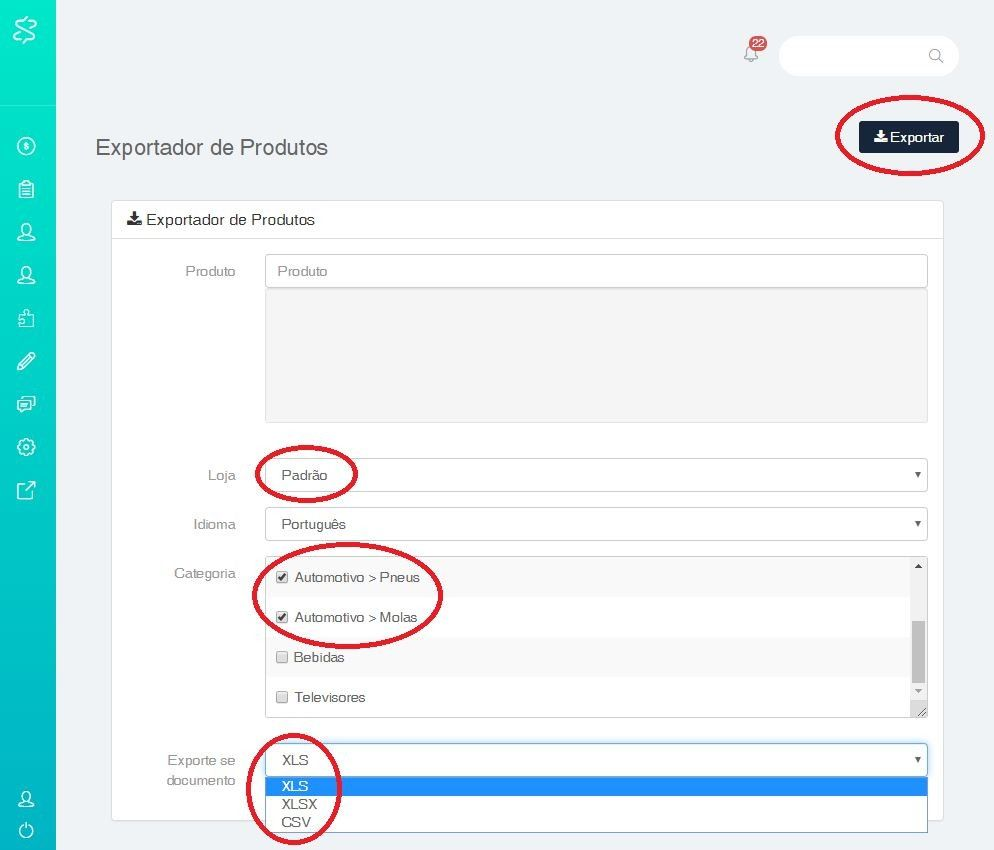Open the chat messages icon in sidebar

pos(26,404)
